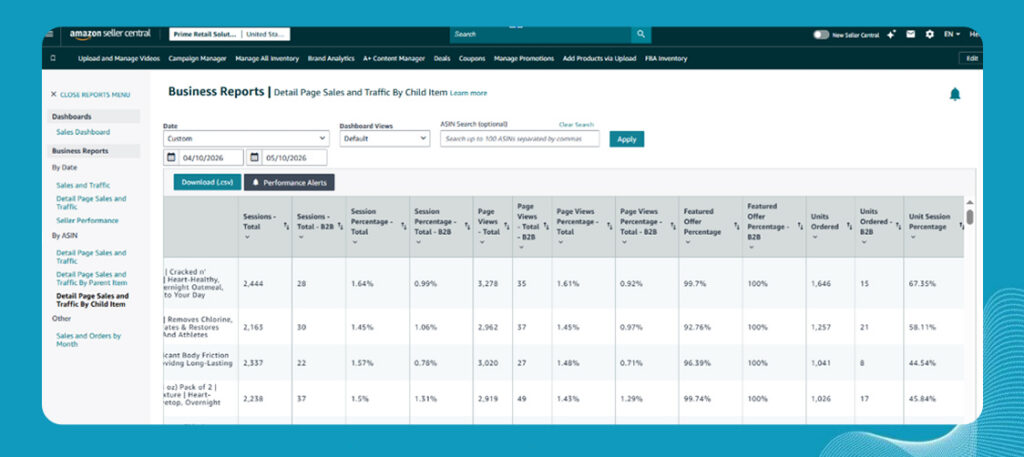Click the teal notification bell icon

click(x=955, y=94)
